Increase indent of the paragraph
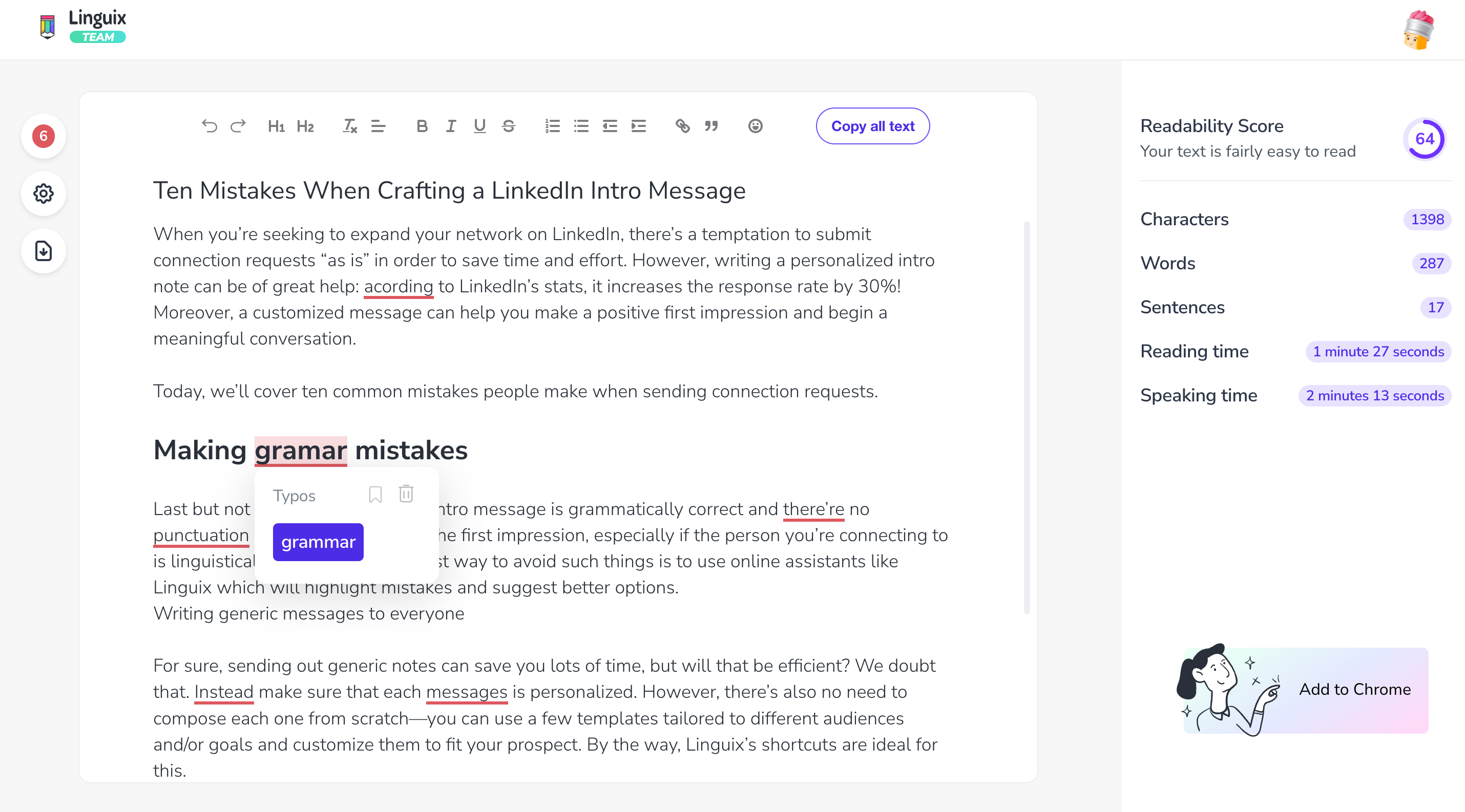The image size is (1465, 812). 639,126
